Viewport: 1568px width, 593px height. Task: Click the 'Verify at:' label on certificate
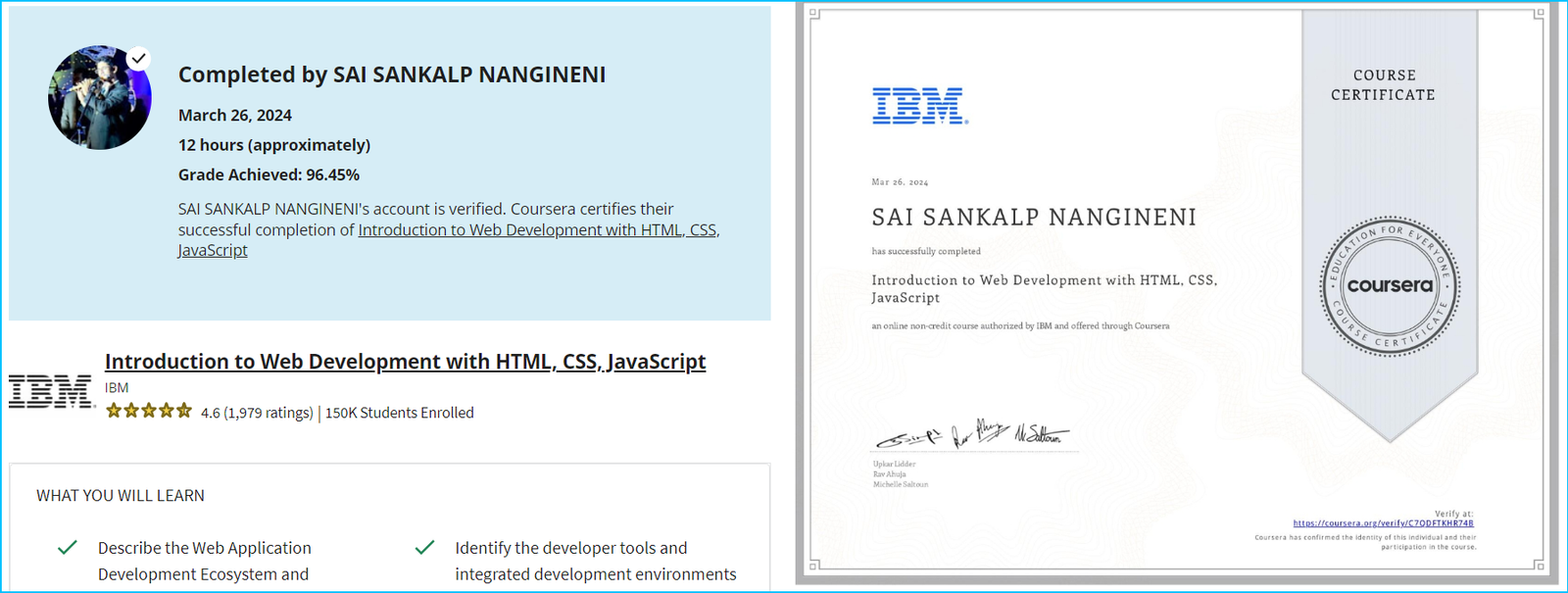[1453, 514]
